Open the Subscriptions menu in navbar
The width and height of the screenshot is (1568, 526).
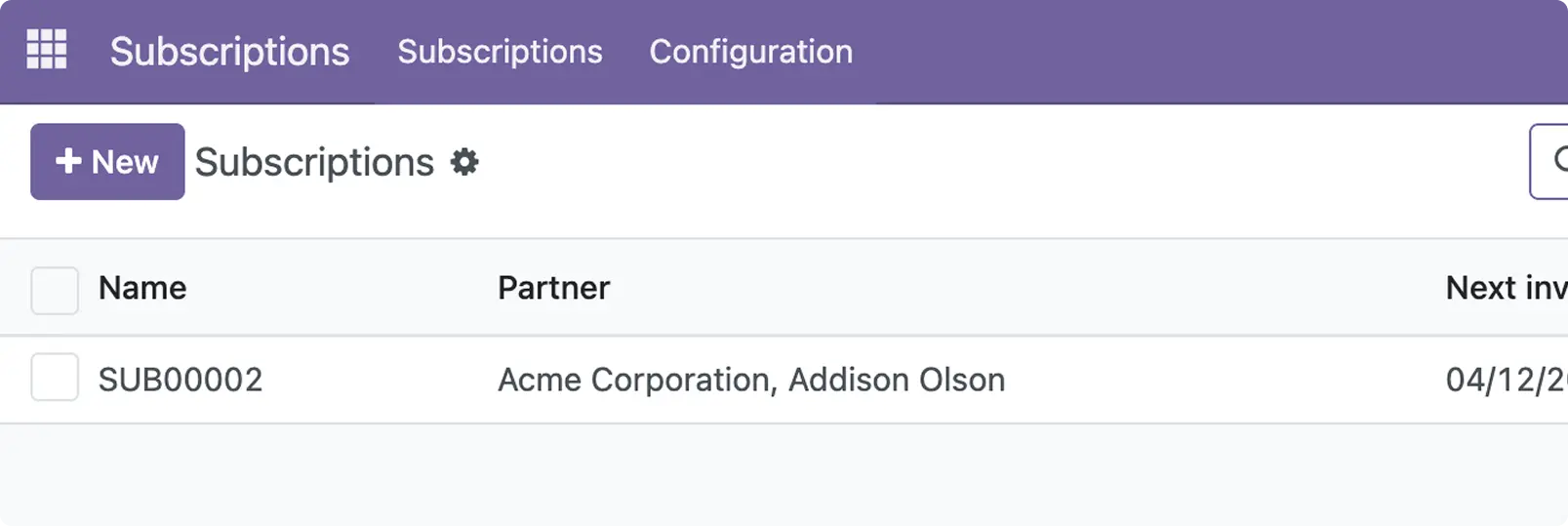coord(500,52)
